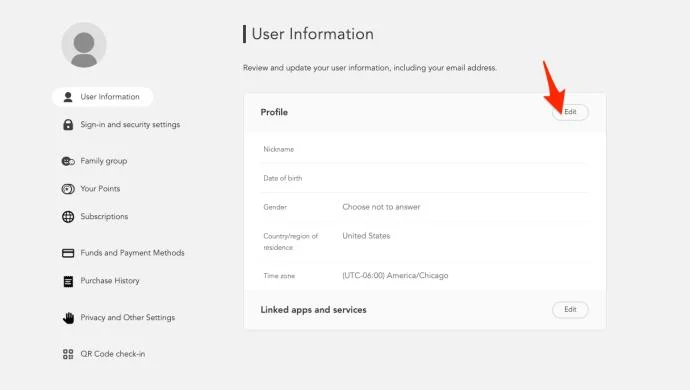This screenshot has height=390, width=690.
Task: Edit Linked apps and services
Action: (570, 309)
